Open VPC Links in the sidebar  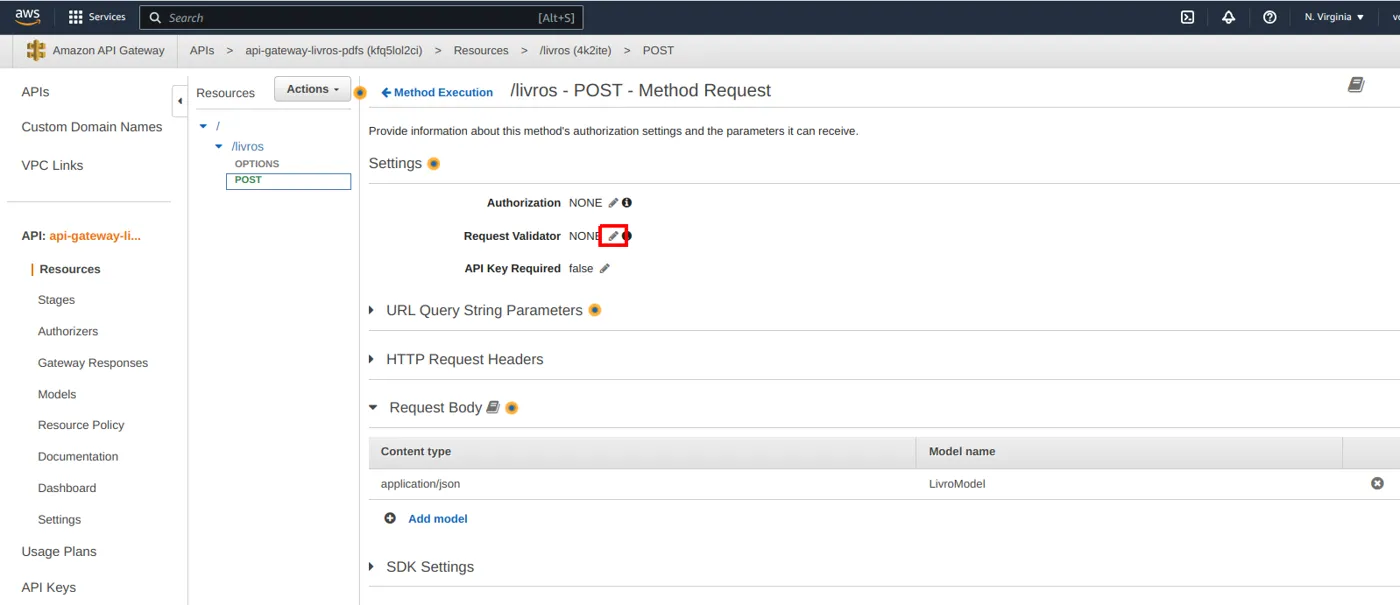point(52,165)
